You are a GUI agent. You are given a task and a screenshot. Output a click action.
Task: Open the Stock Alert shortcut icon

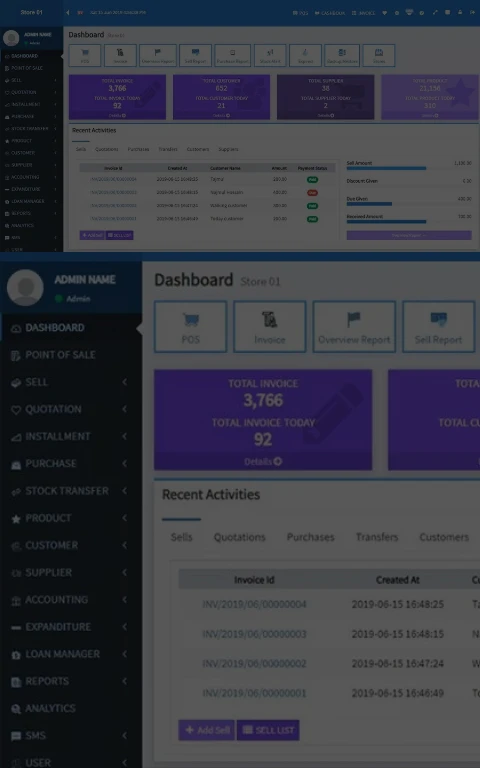pos(270,55)
